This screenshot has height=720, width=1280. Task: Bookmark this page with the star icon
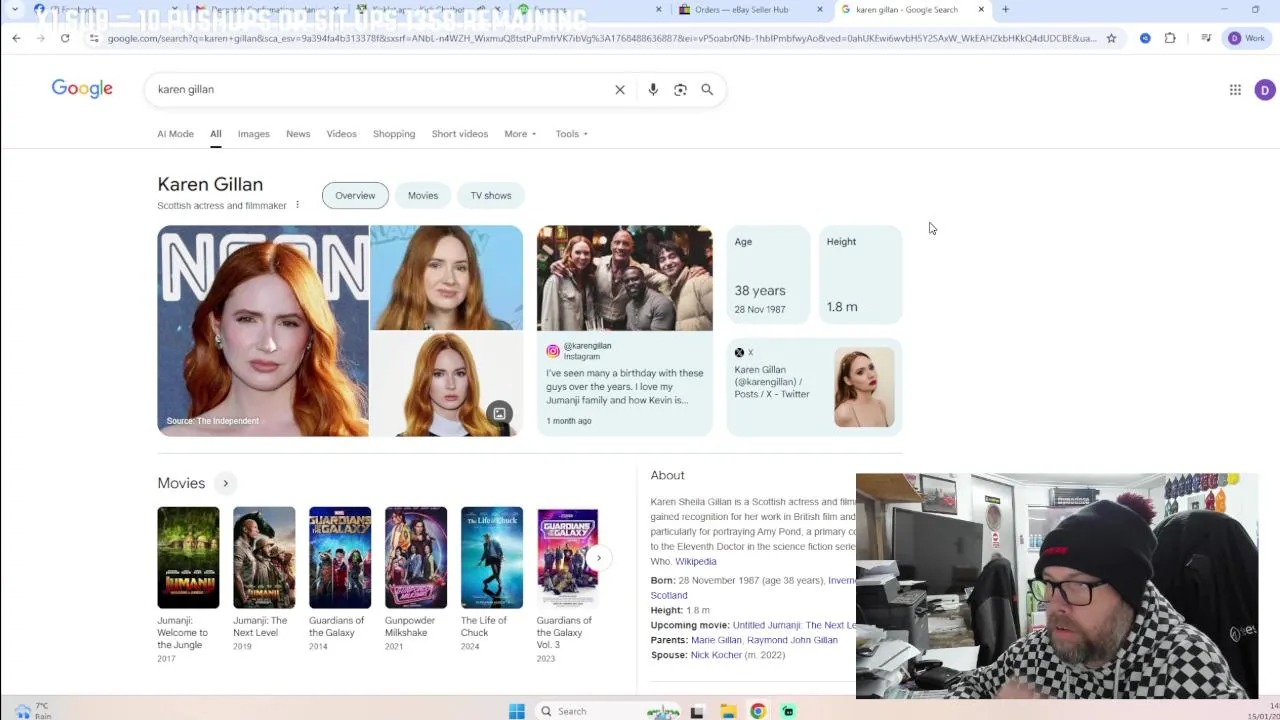pyautogui.click(x=1111, y=38)
